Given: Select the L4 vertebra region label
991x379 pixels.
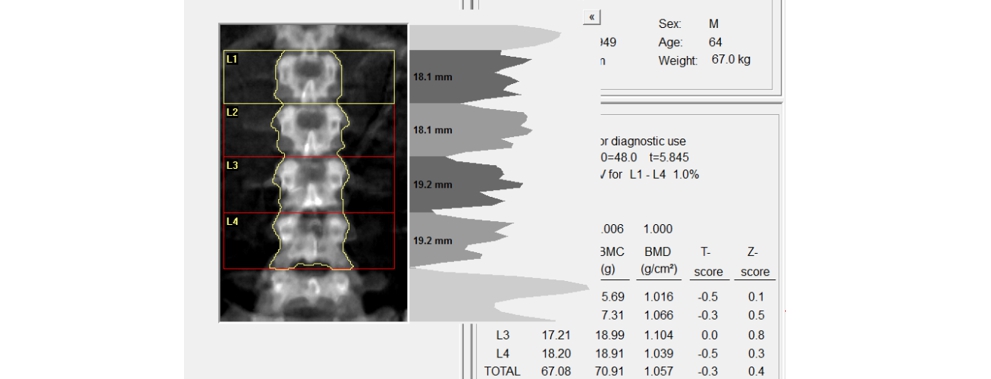Looking at the screenshot, I should (x=232, y=222).
